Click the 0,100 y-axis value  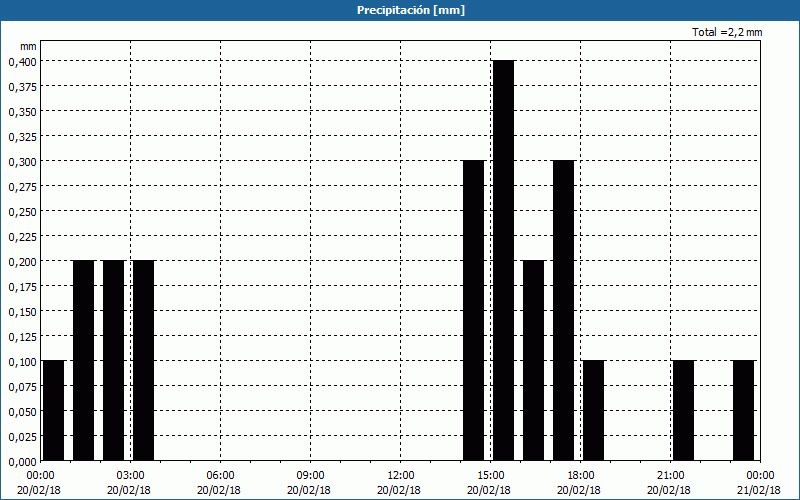point(22,362)
